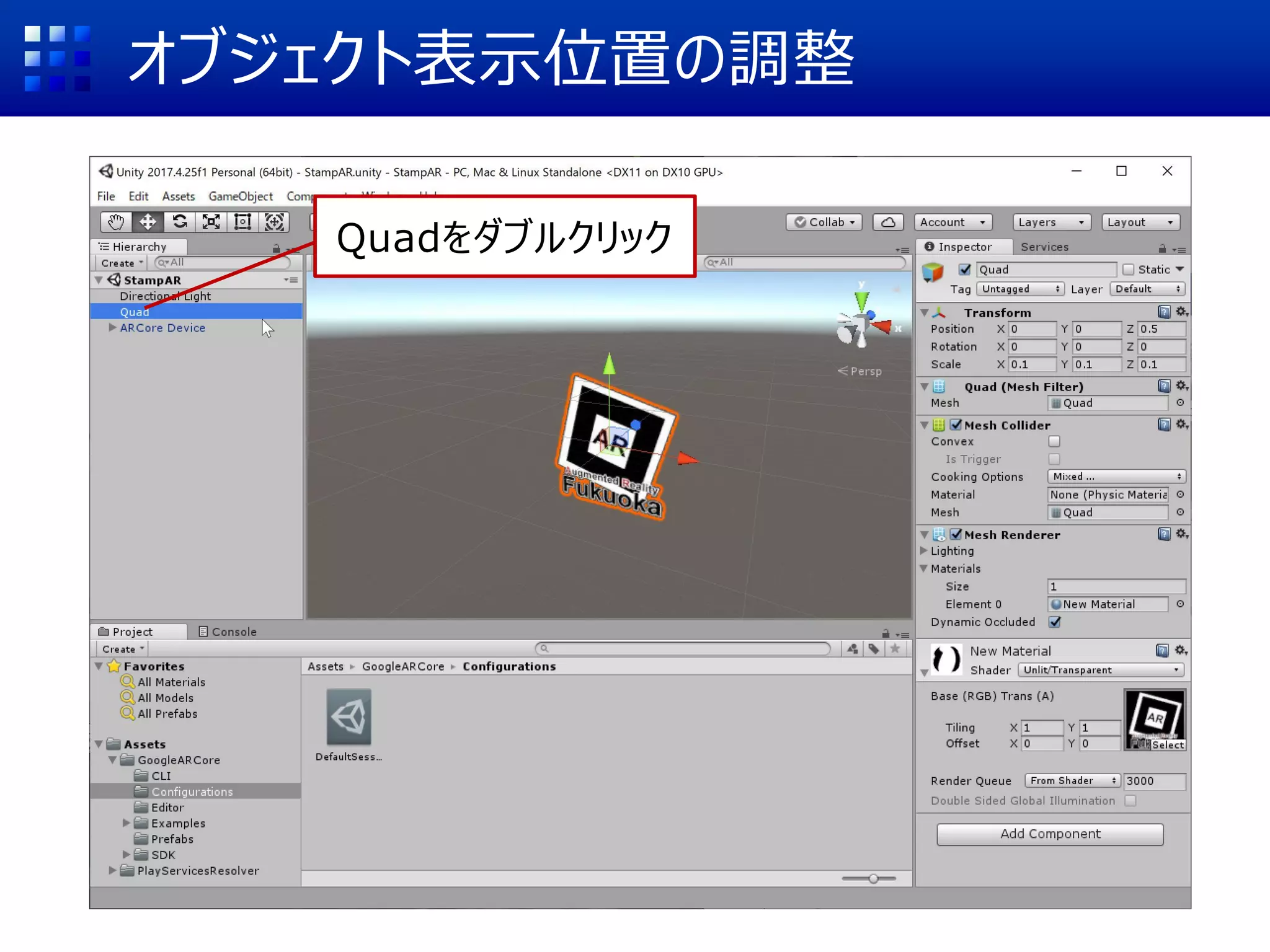Select Directional Light in Hierarchy
Viewport: 1270px width, 952px height.
pos(165,296)
